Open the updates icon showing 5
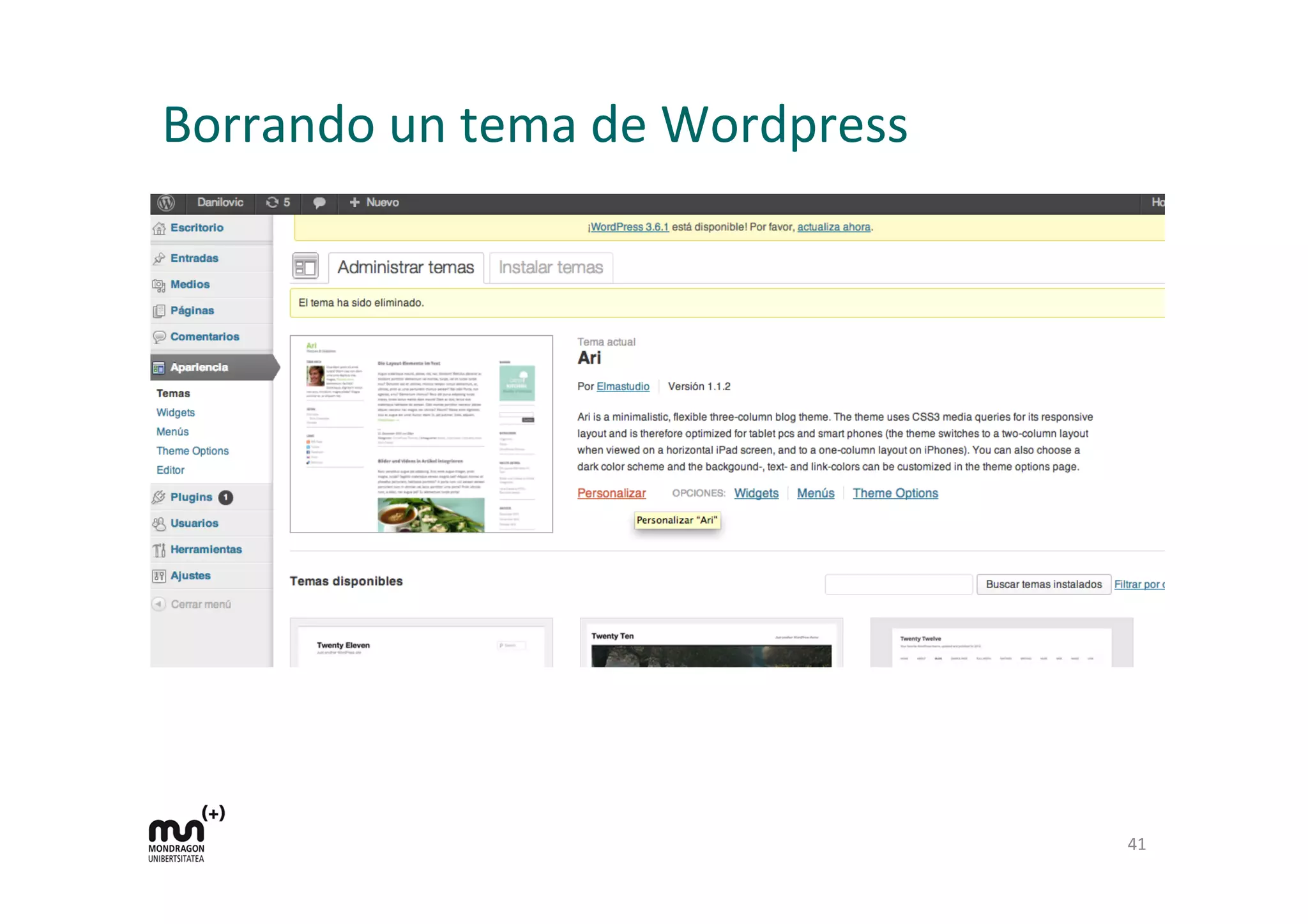Screen dimensions: 1308x924 click(x=278, y=202)
